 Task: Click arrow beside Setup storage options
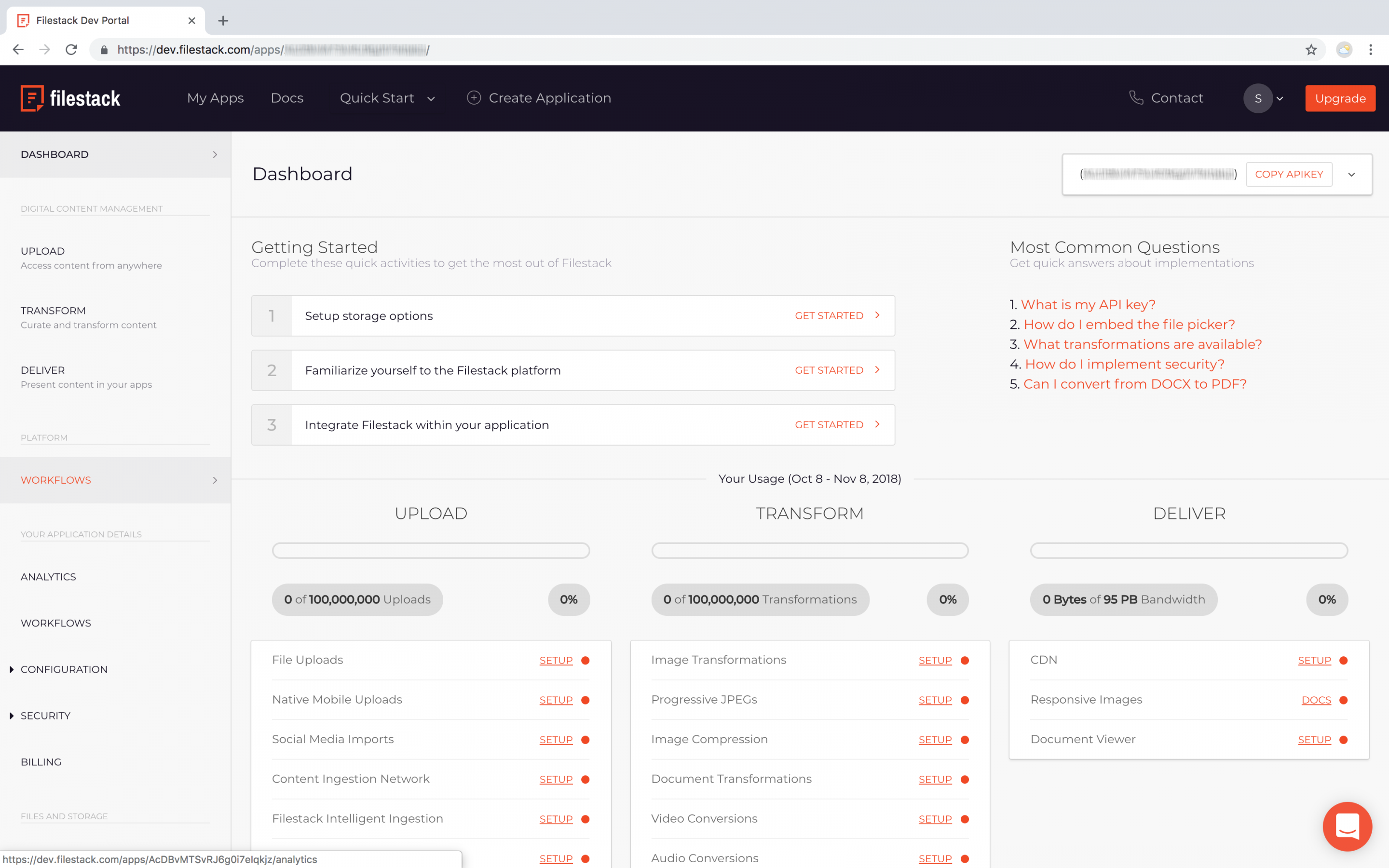coord(877,315)
